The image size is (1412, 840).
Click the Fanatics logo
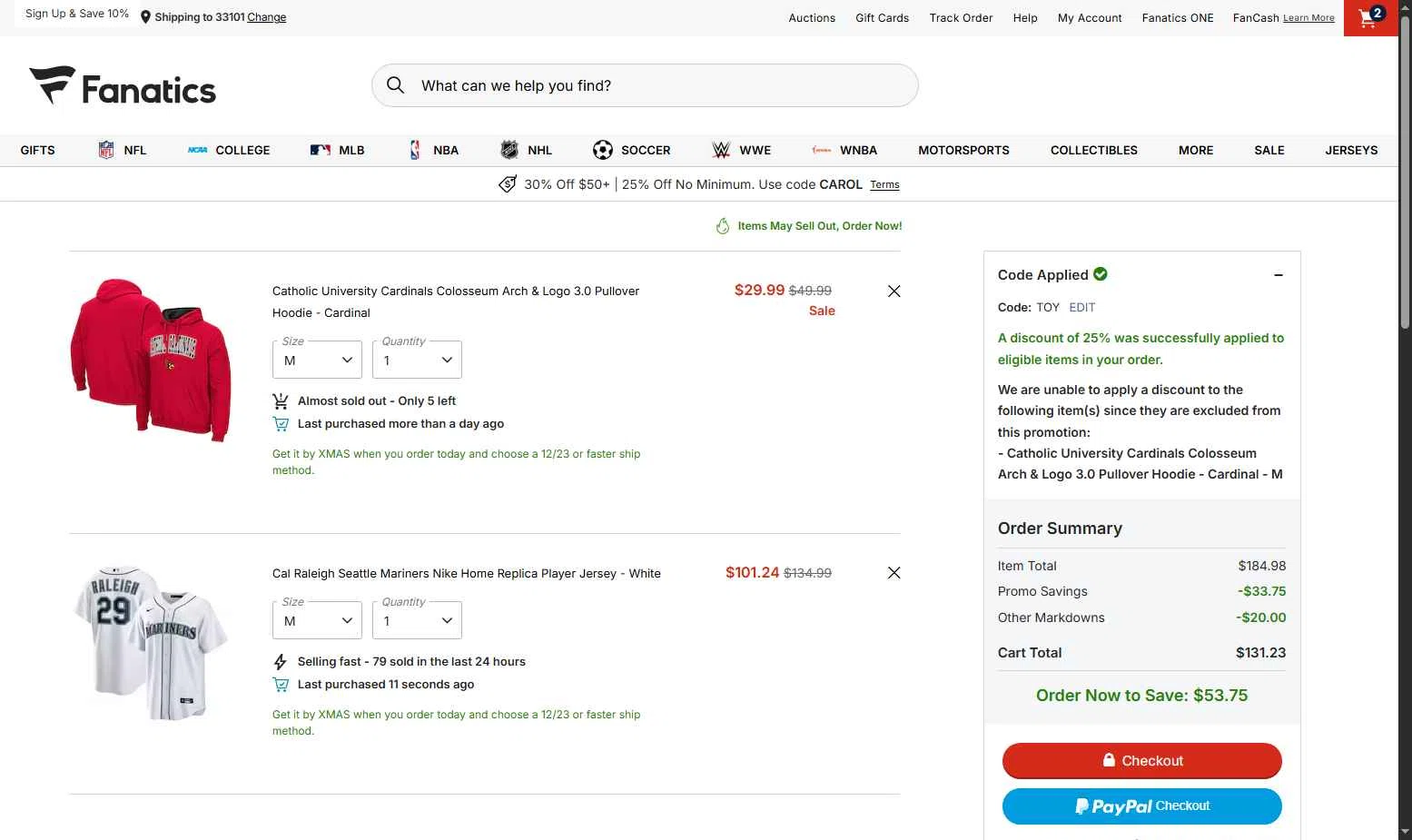123,86
